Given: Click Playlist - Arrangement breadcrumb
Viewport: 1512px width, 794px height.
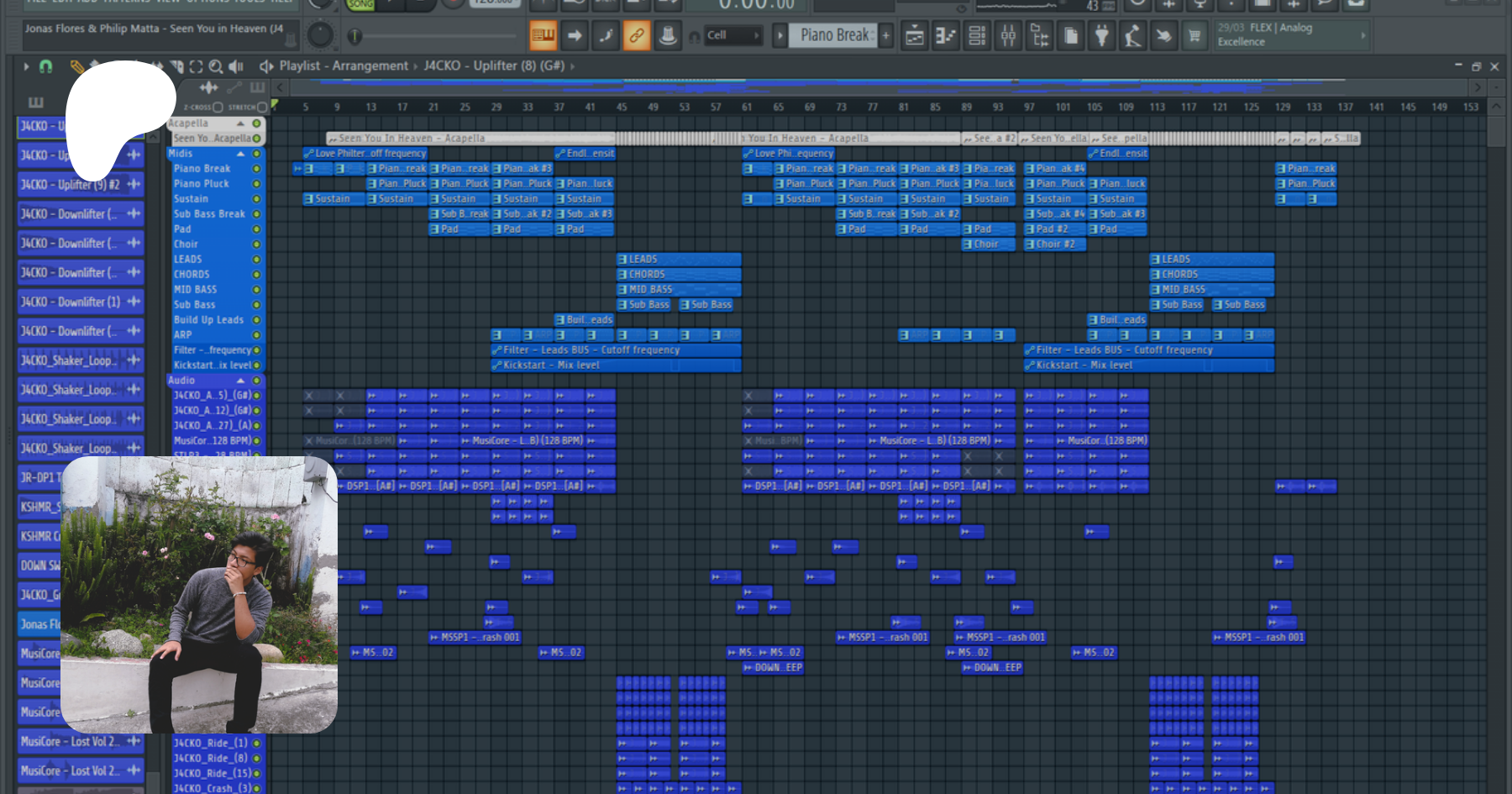Looking at the screenshot, I should click(x=343, y=66).
